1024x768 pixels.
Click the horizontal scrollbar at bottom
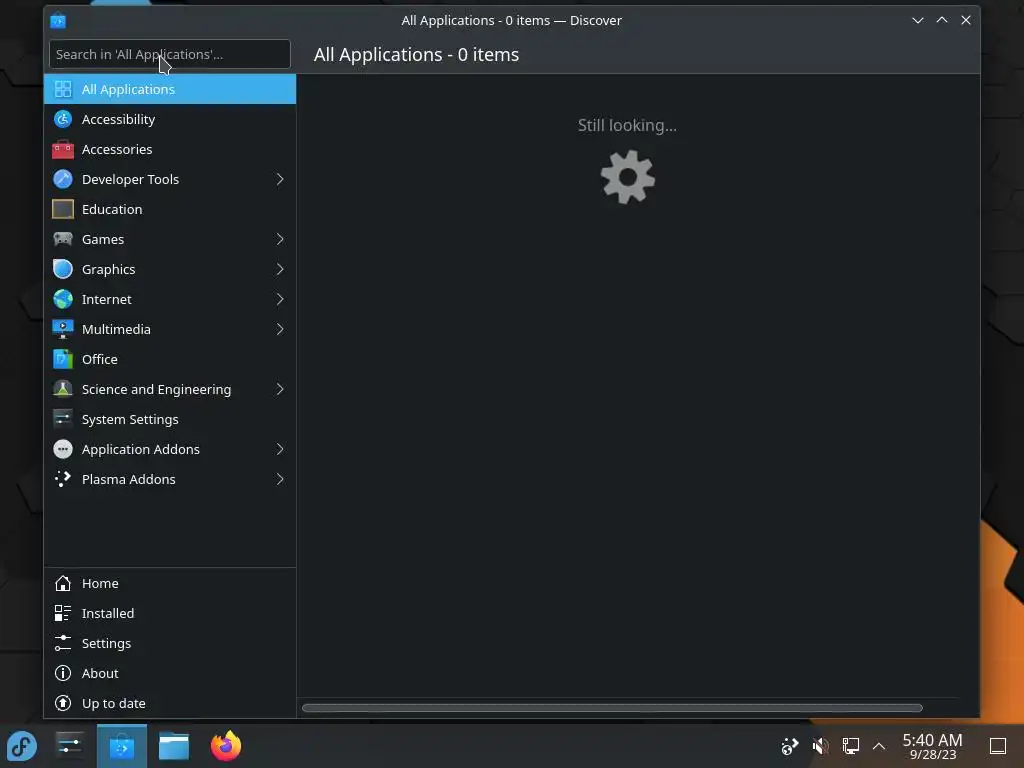(612, 708)
